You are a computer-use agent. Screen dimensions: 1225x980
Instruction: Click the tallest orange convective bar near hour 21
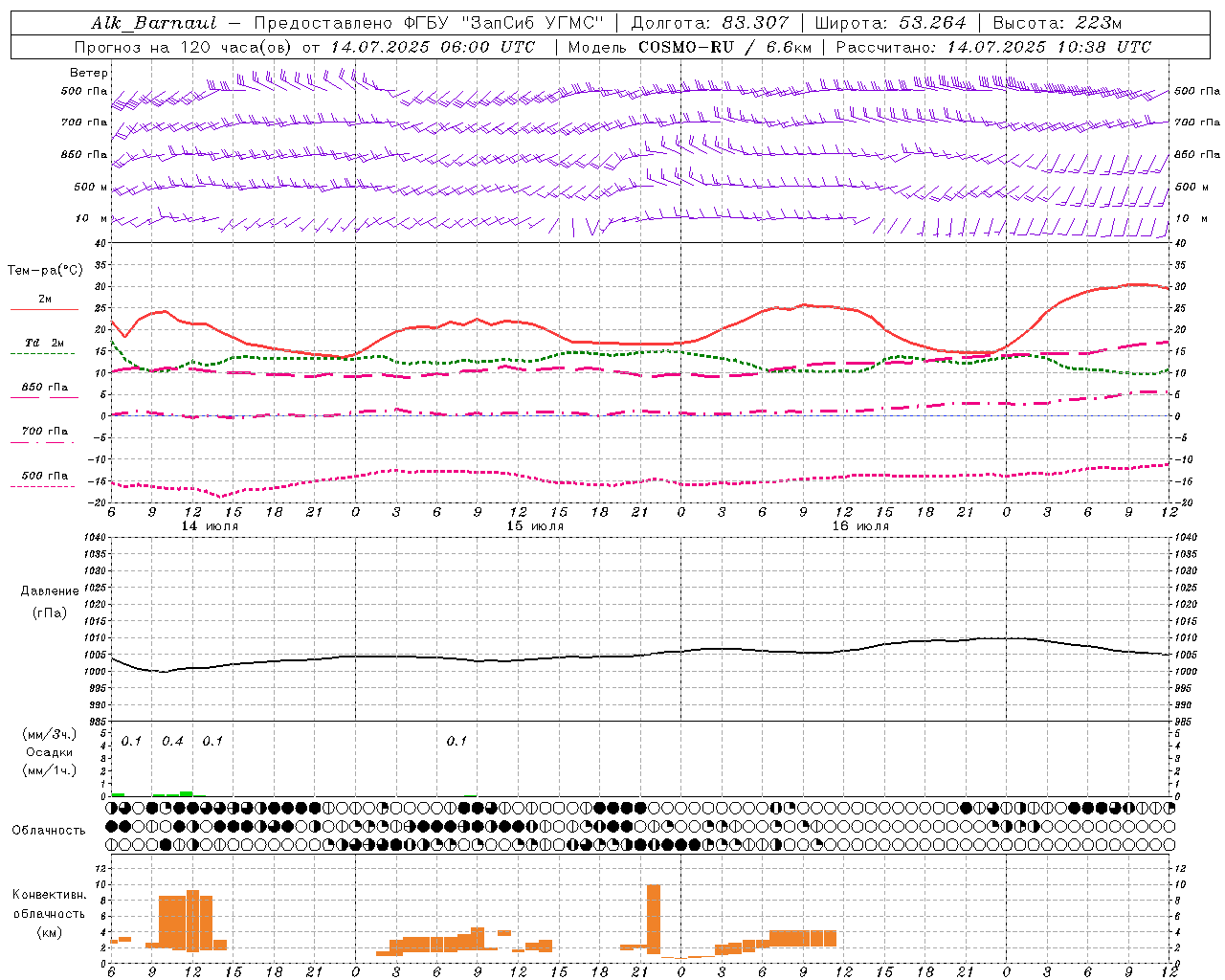click(x=654, y=919)
